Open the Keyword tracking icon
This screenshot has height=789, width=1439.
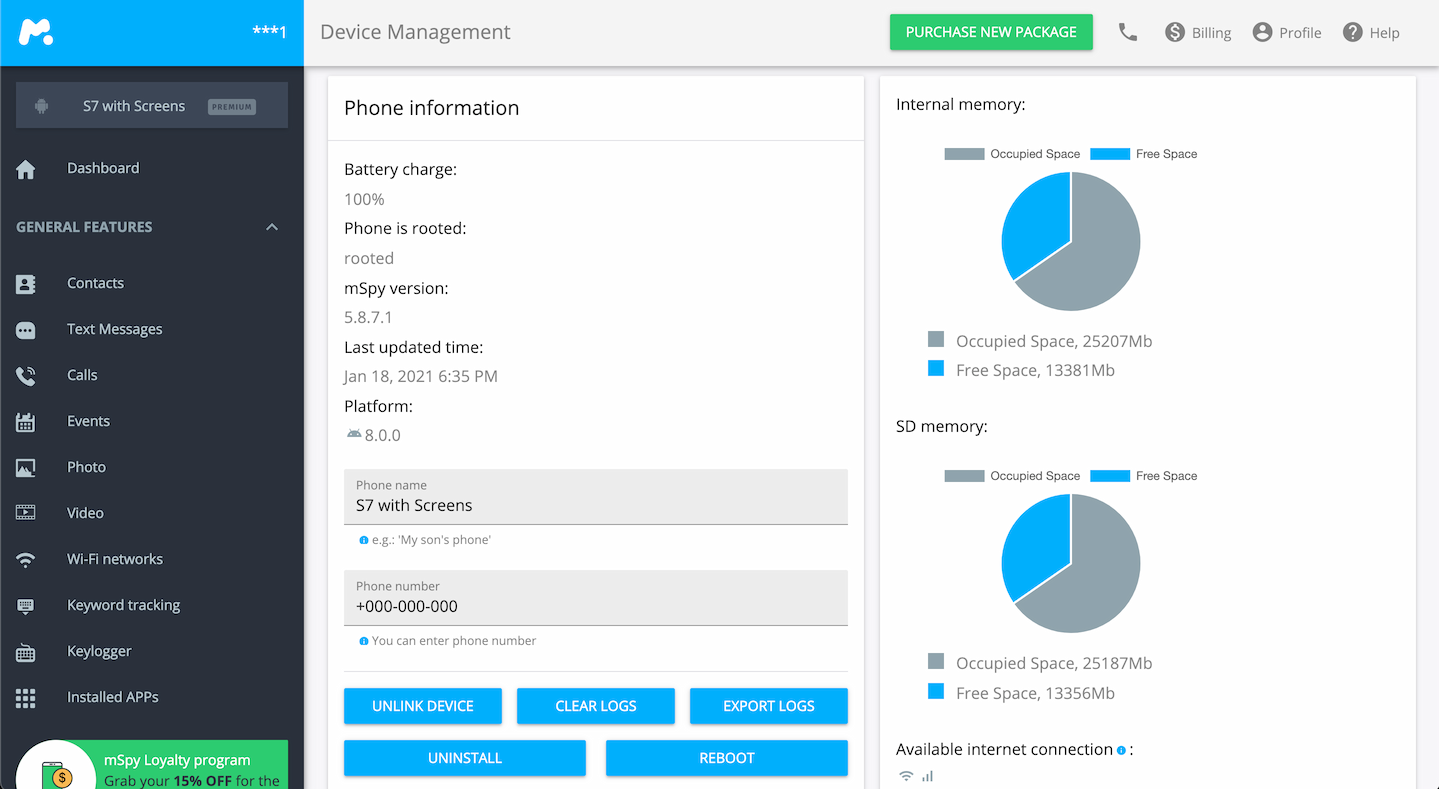26,606
